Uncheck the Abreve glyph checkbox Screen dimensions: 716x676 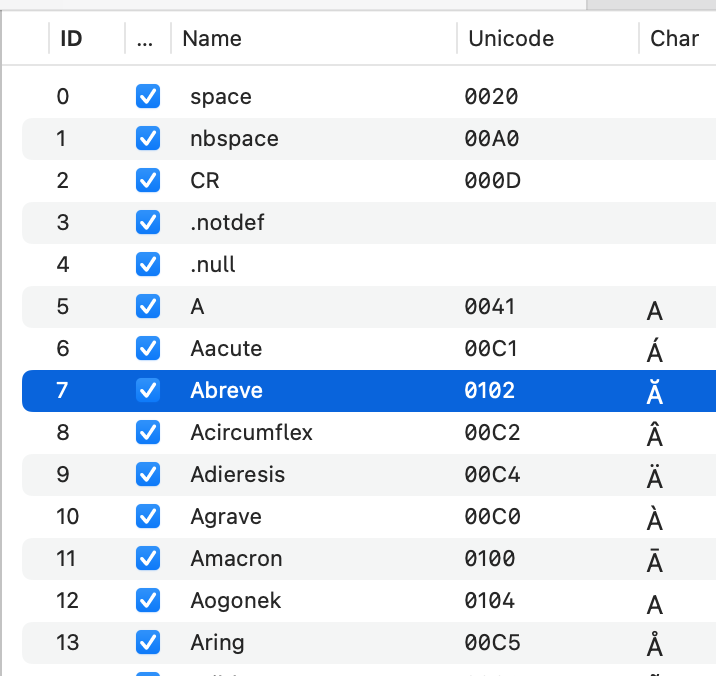tap(148, 391)
